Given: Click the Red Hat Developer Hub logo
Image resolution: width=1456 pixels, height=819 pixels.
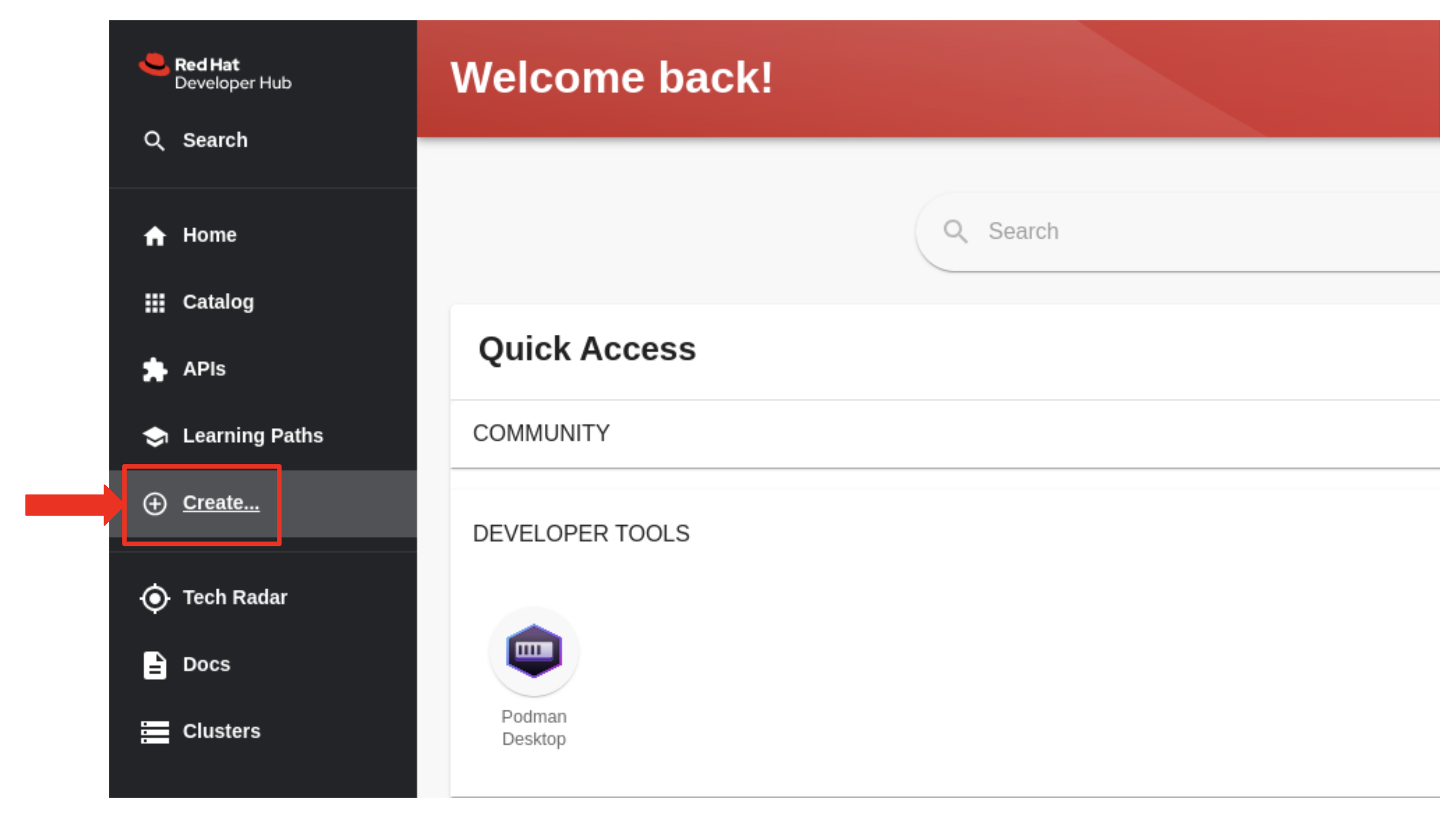Looking at the screenshot, I should (215, 73).
